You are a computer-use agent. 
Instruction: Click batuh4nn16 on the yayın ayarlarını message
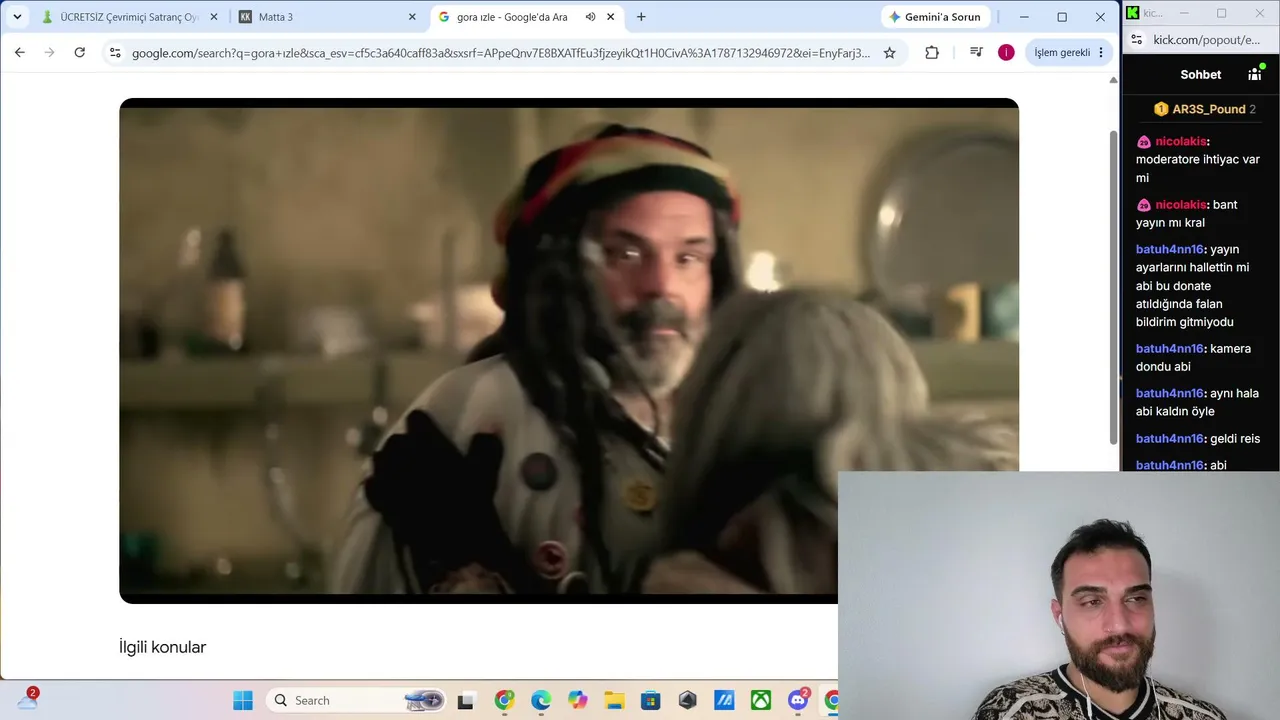coord(1170,249)
